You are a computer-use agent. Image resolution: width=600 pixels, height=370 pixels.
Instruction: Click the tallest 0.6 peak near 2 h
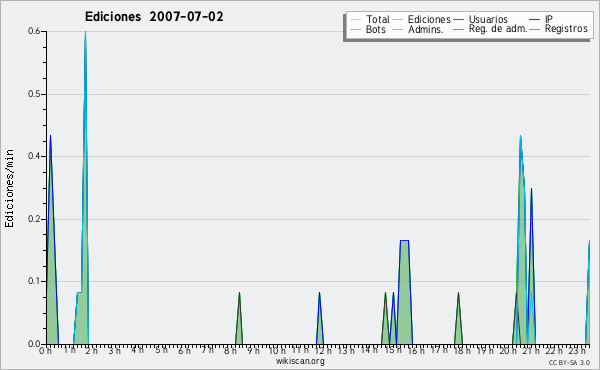85,187
